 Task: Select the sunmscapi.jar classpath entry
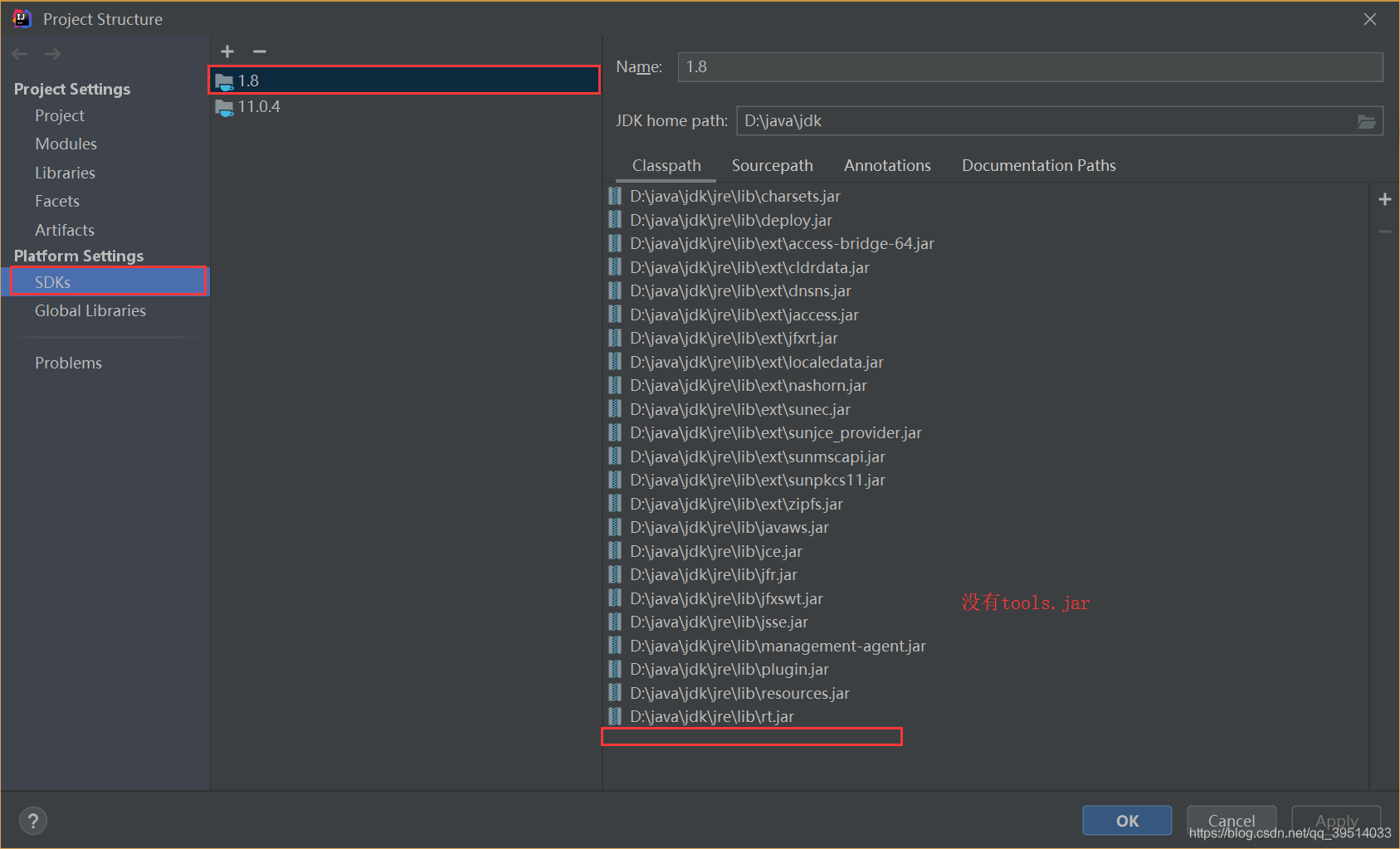click(758, 456)
